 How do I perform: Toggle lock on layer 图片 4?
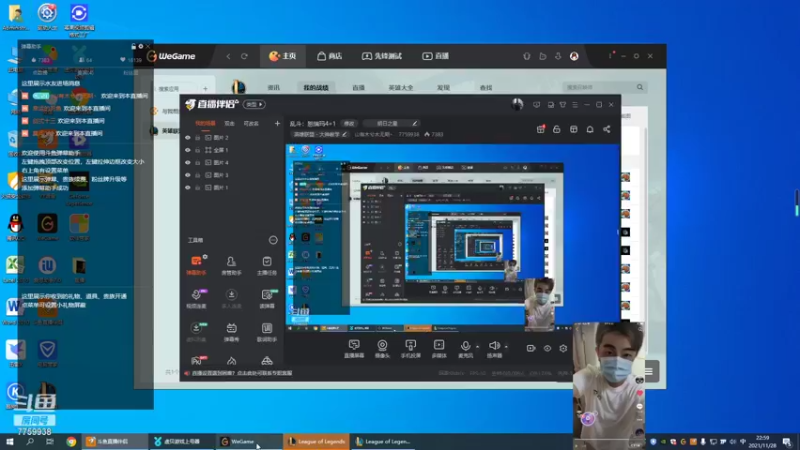coord(197,163)
